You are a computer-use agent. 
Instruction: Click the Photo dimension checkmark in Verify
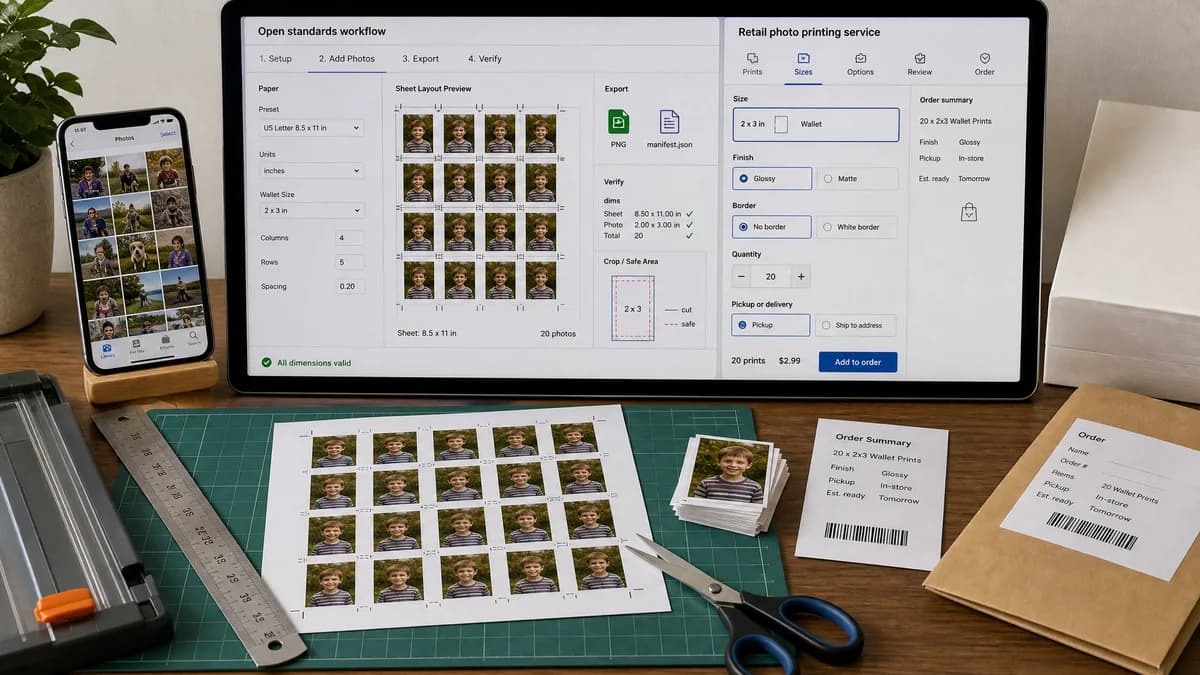(690, 224)
